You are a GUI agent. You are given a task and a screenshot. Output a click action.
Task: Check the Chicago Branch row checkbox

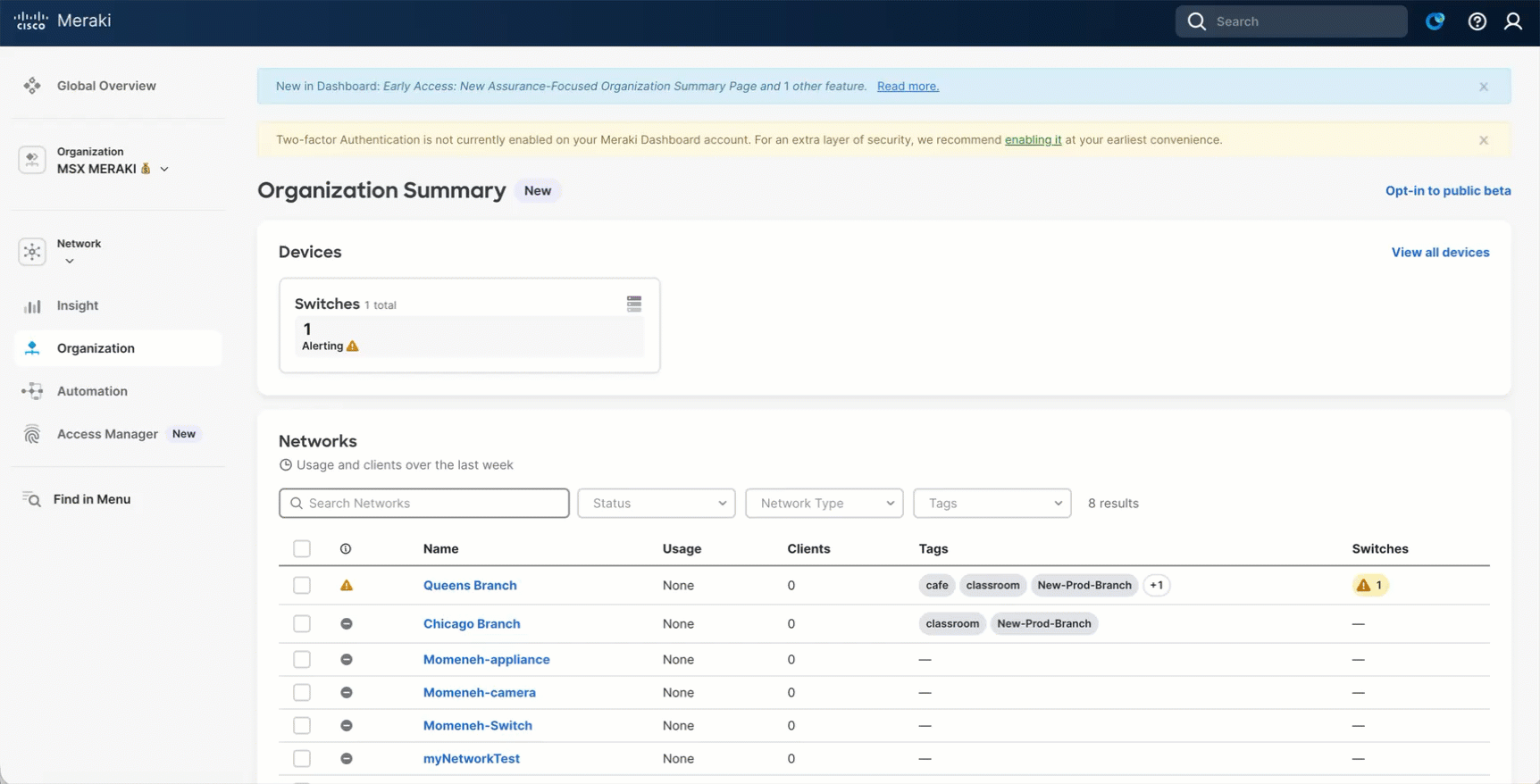(x=302, y=623)
